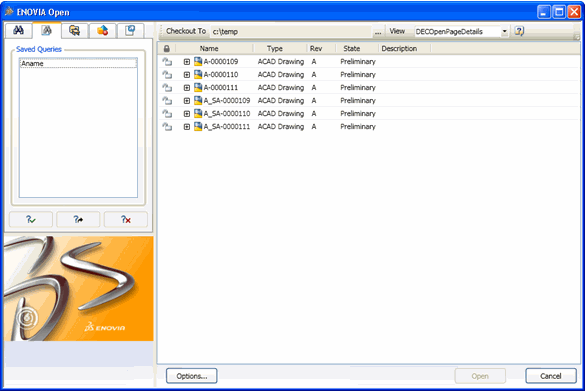586x392 pixels.
Task: Open help via the question mark icon
Action: click(x=519, y=31)
